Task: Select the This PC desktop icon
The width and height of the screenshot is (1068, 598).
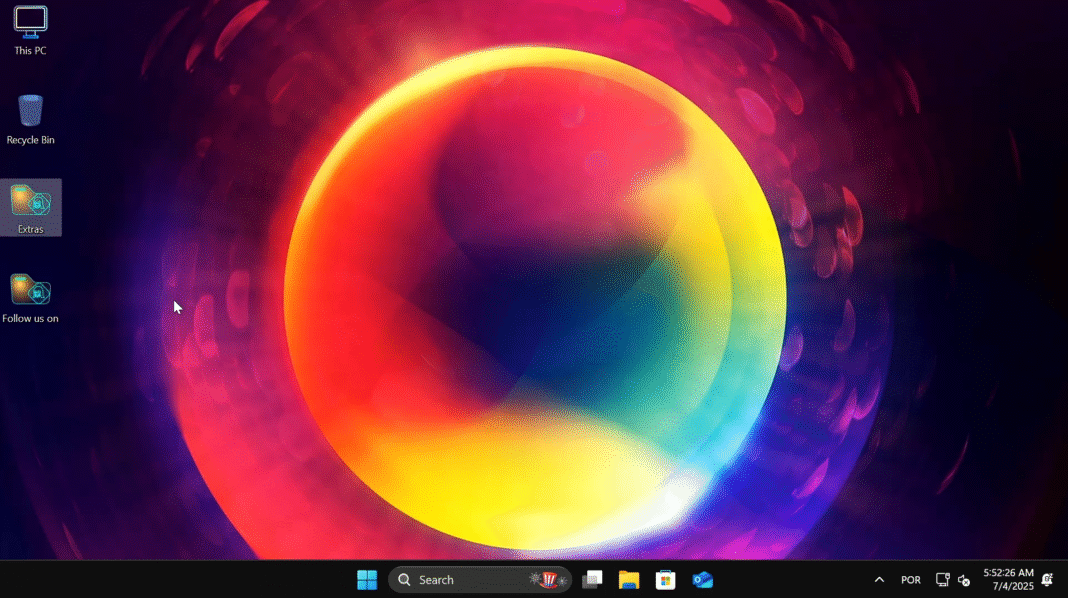Action: (31, 31)
